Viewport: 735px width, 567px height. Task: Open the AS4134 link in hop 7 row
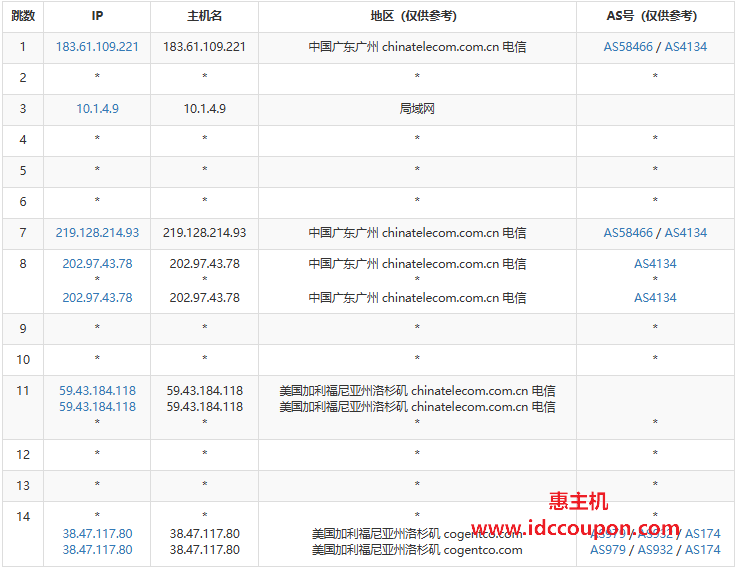click(686, 233)
